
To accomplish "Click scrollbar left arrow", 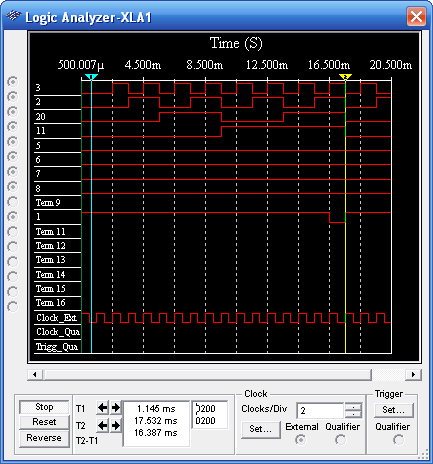I will point(35,374).
